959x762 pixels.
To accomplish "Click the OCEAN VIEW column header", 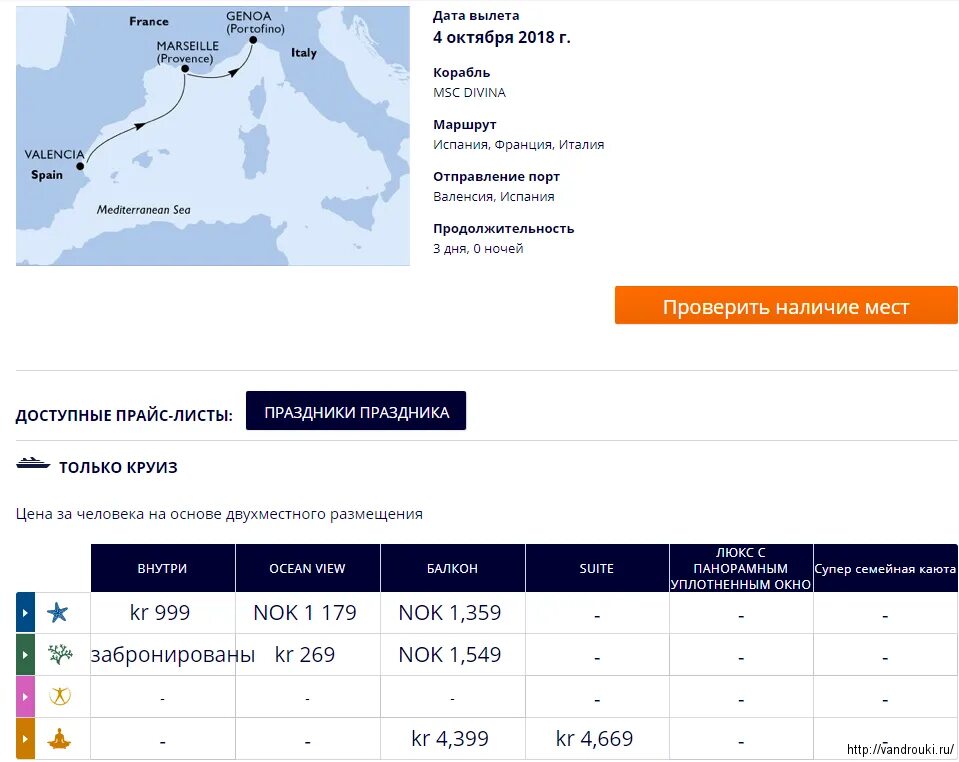I will point(308,568).
